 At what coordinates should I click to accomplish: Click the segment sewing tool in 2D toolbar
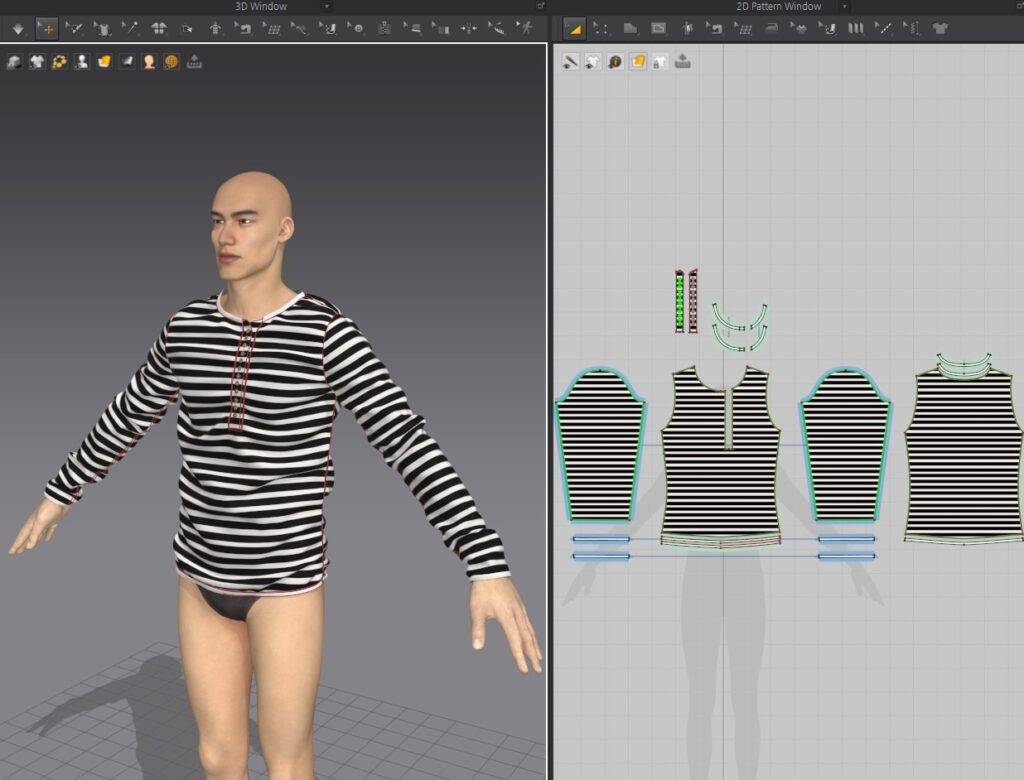click(713, 28)
